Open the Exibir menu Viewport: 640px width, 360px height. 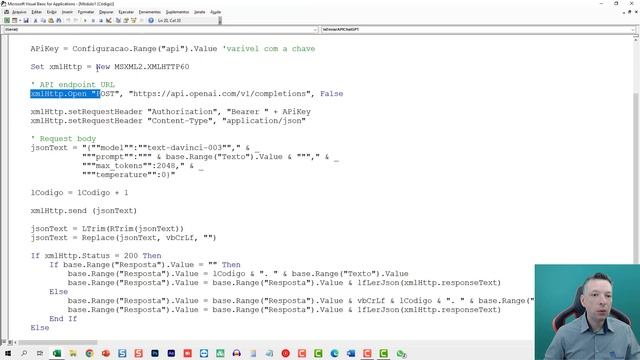pyautogui.click(x=51, y=12)
